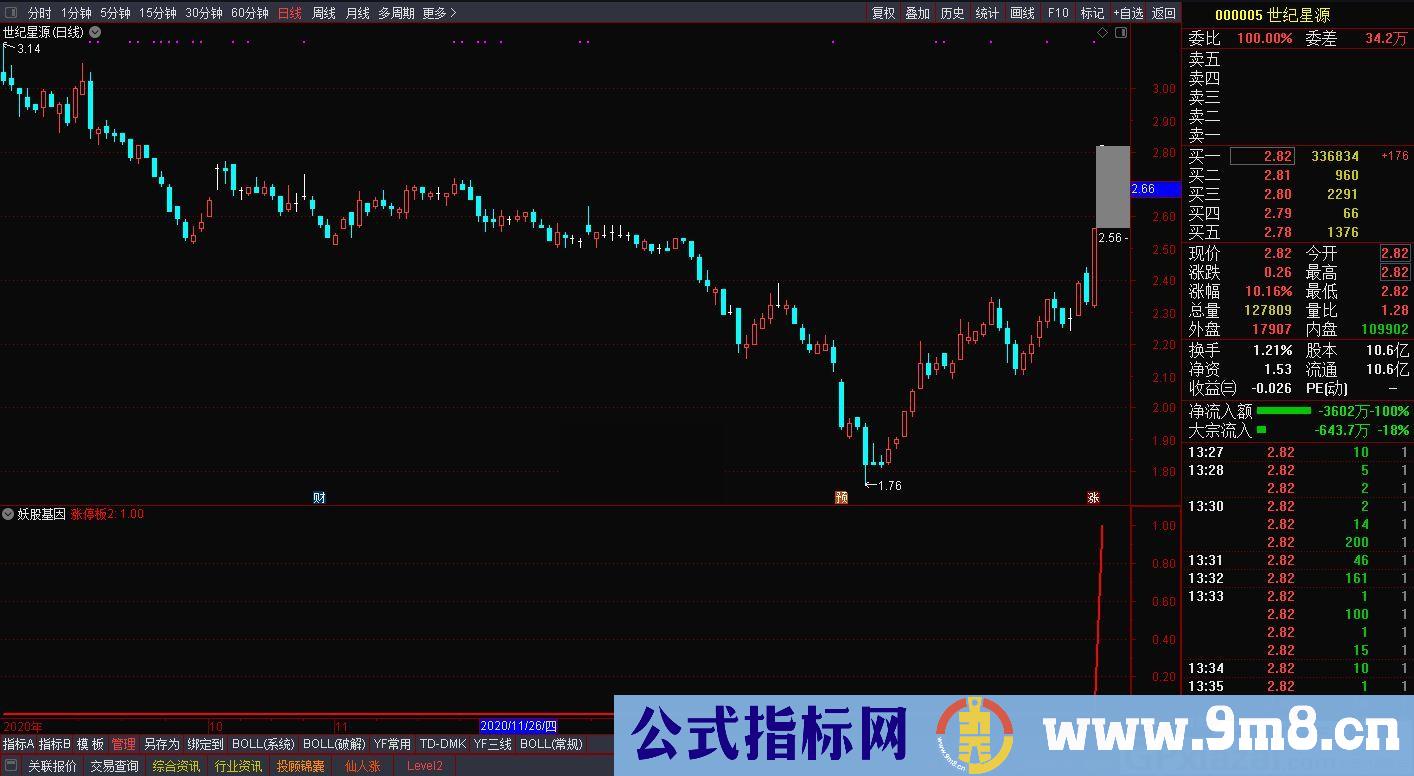Switch to 周线 weekly chart

tap(324, 13)
